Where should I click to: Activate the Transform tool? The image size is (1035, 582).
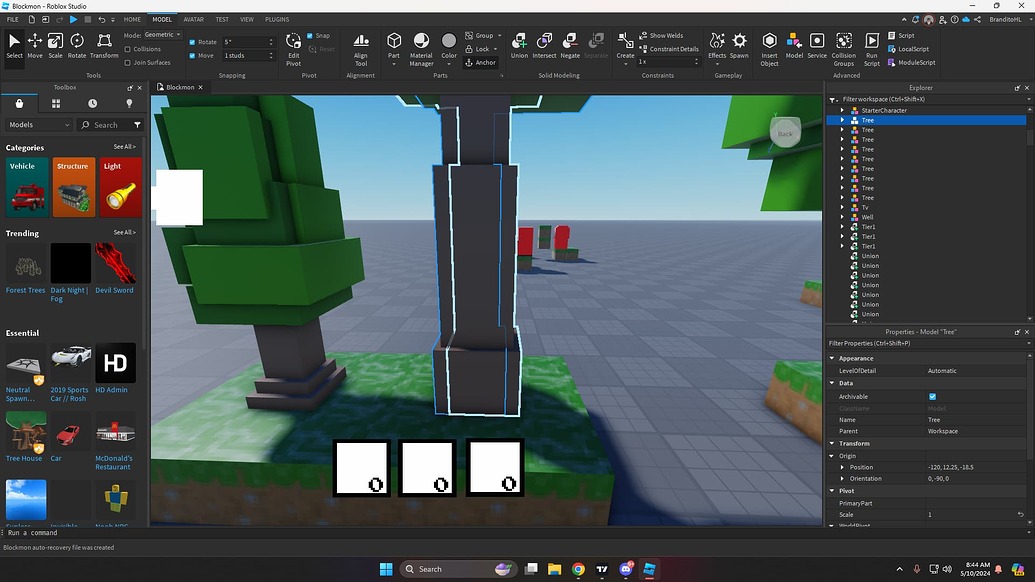(104, 46)
